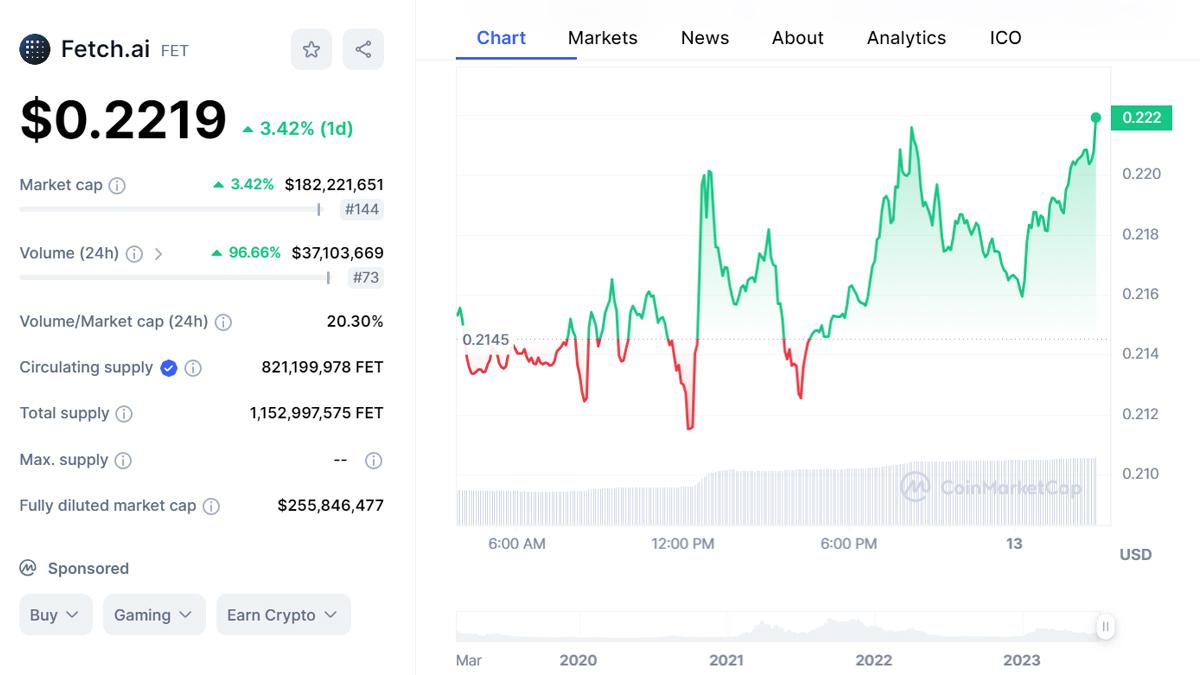This screenshot has width=1200, height=675.
Task: Click the 2022 label on range timeline
Action: coord(874,660)
